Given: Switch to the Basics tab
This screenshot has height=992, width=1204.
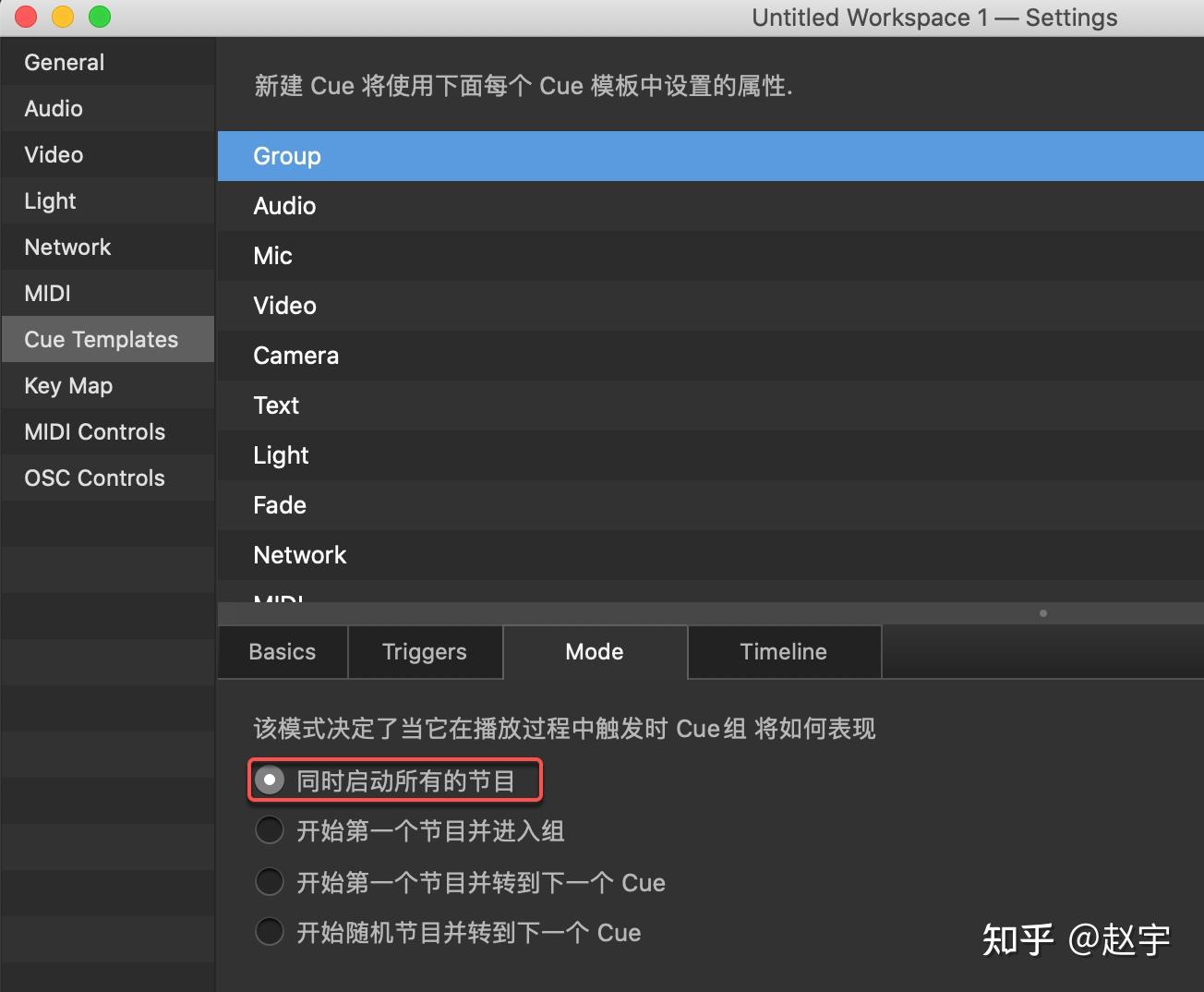Looking at the screenshot, I should [x=283, y=652].
